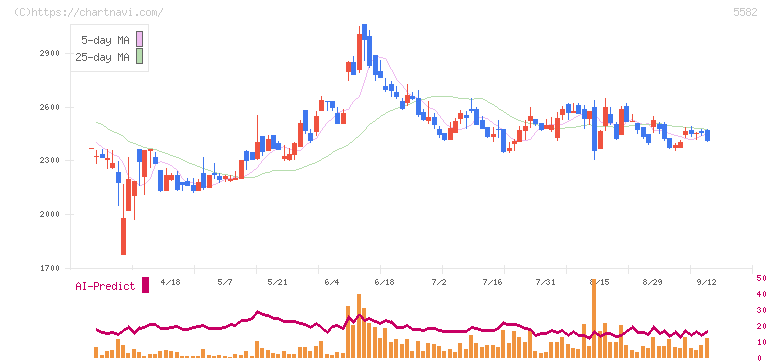Click the 5-day MA legend label
The image size is (772, 361).
[105, 40]
